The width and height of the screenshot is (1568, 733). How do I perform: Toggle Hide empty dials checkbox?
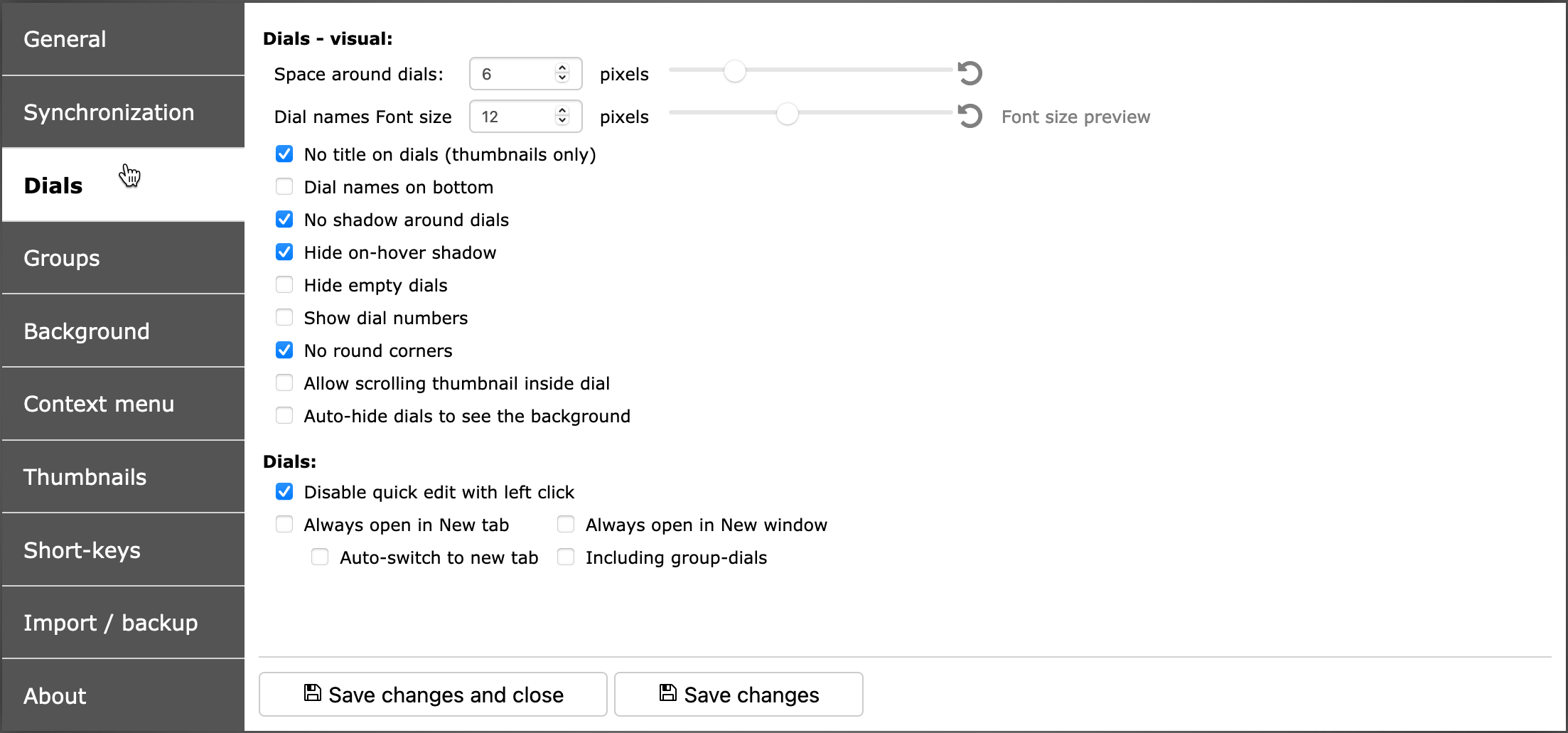(x=284, y=285)
